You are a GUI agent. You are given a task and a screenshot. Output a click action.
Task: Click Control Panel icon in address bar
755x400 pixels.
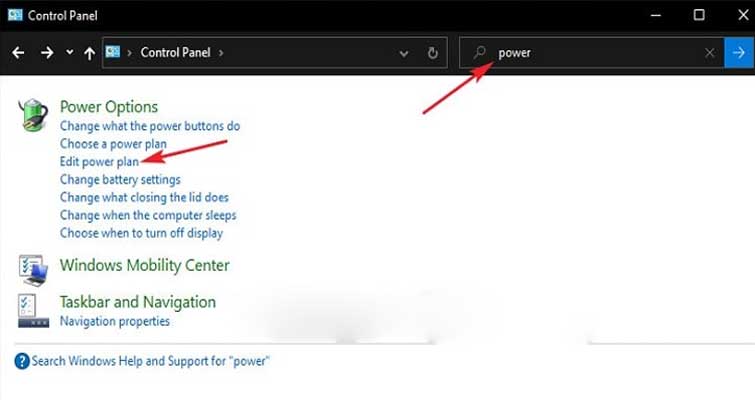(x=113, y=52)
